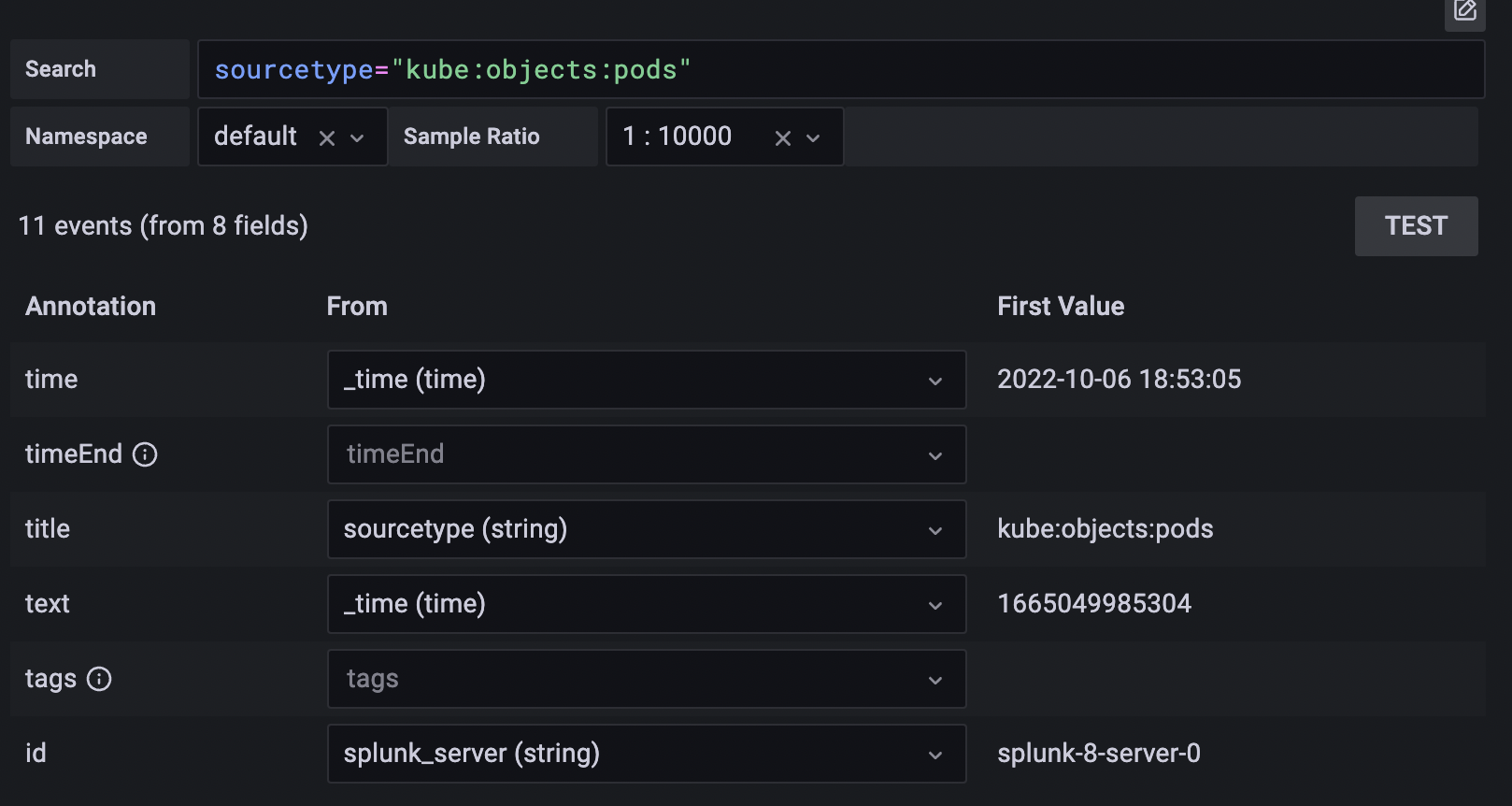Screen dimensions: 1512x806
Task: Open the timeEnd field dropdown
Action: tap(647, 454)
